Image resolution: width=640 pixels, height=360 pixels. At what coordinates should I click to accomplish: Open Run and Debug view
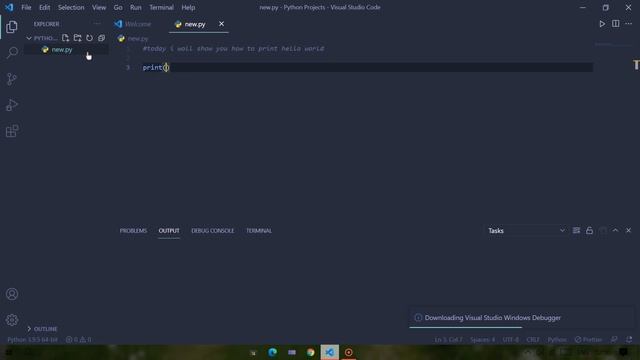click(x=12, y=105)
